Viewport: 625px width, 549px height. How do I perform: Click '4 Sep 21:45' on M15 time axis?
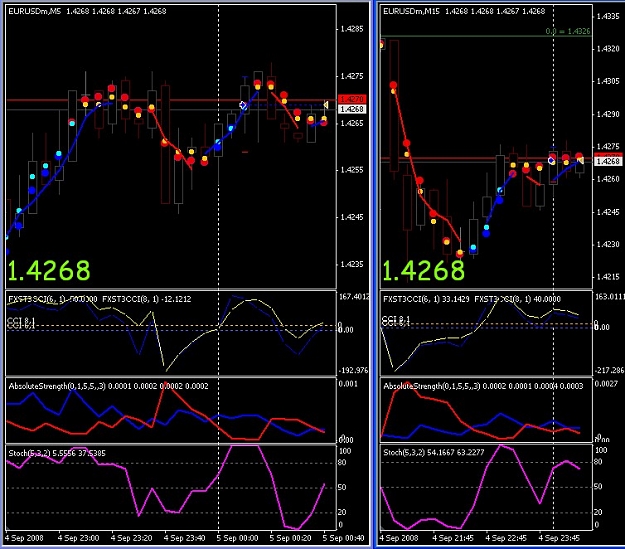coord(453,538)
